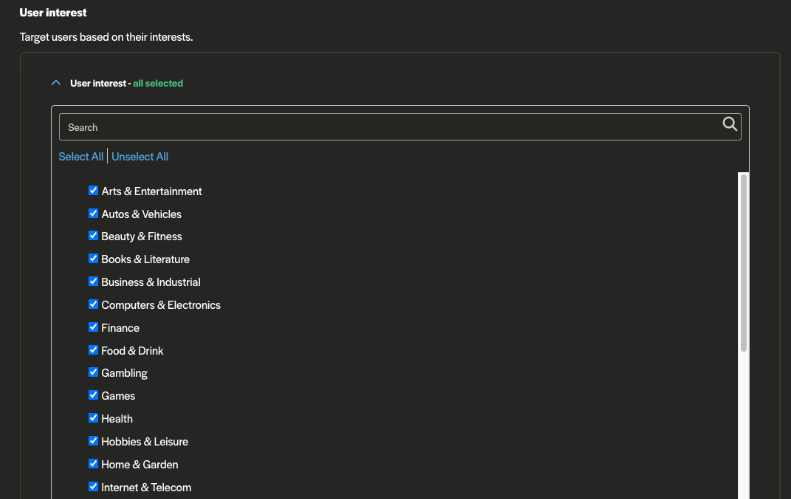Uncheck the Computers & Electronics checkbox
The image size is (791, 499).
point(93,305)
